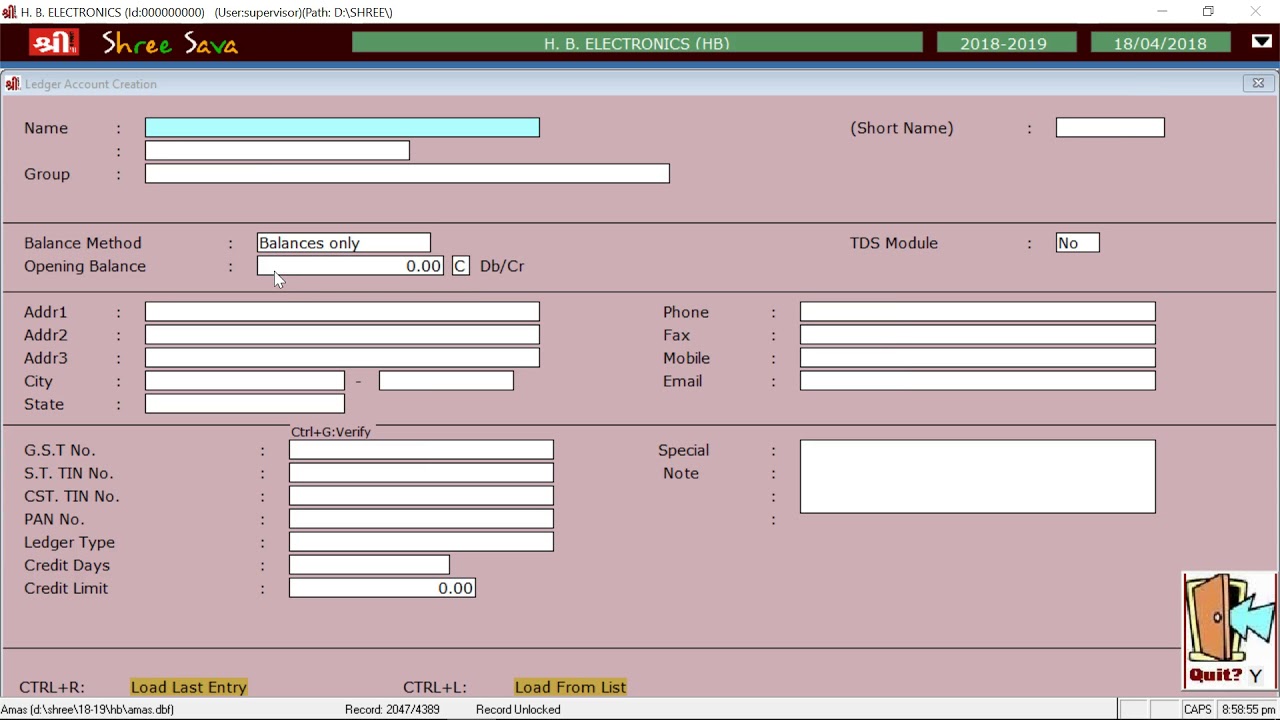Focus the ledger Name input field
Screen dimensions: 1280x720
pos(342,128)
